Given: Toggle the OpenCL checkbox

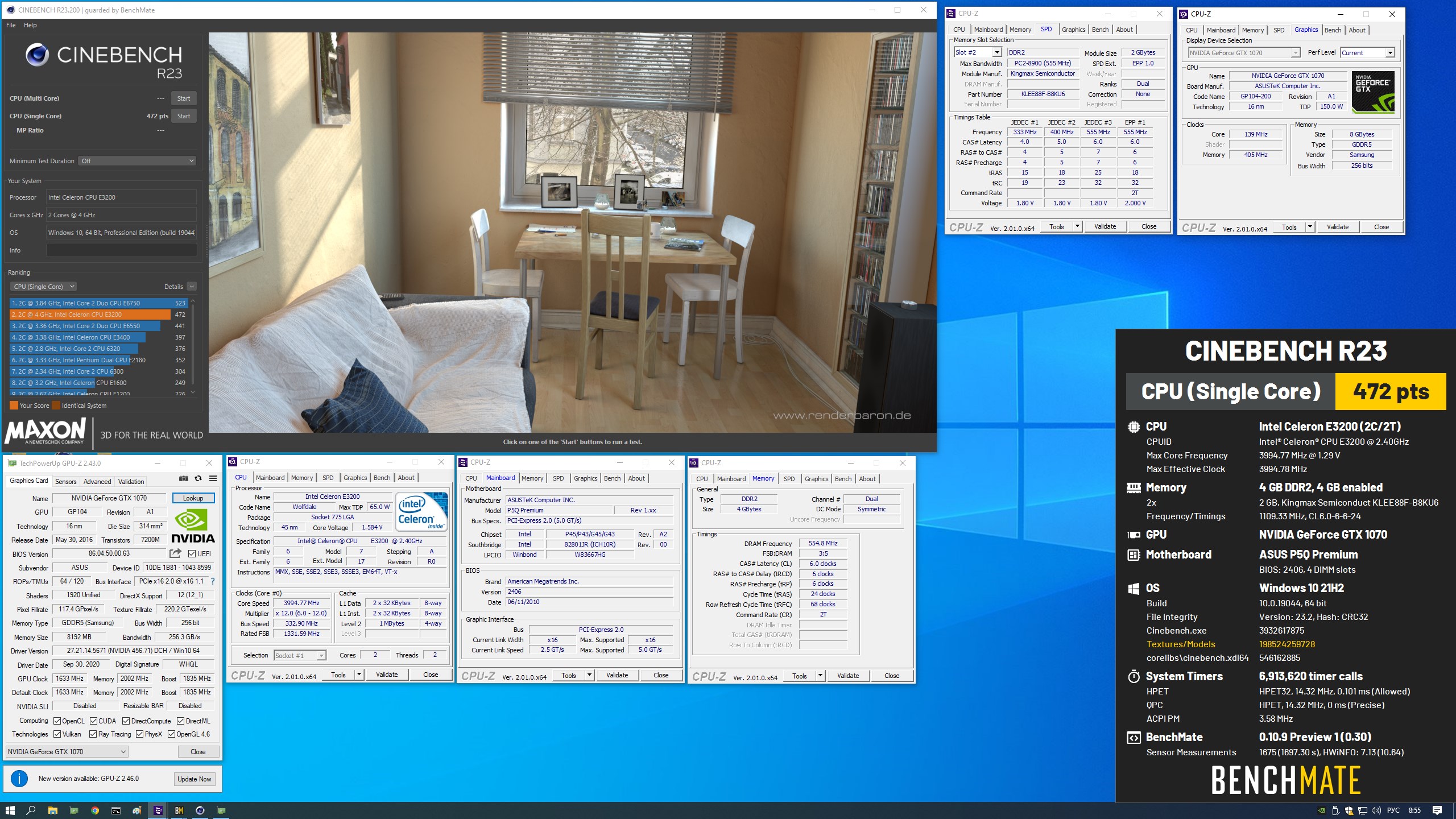Looking at the screenshot, I should pos(57,721).
